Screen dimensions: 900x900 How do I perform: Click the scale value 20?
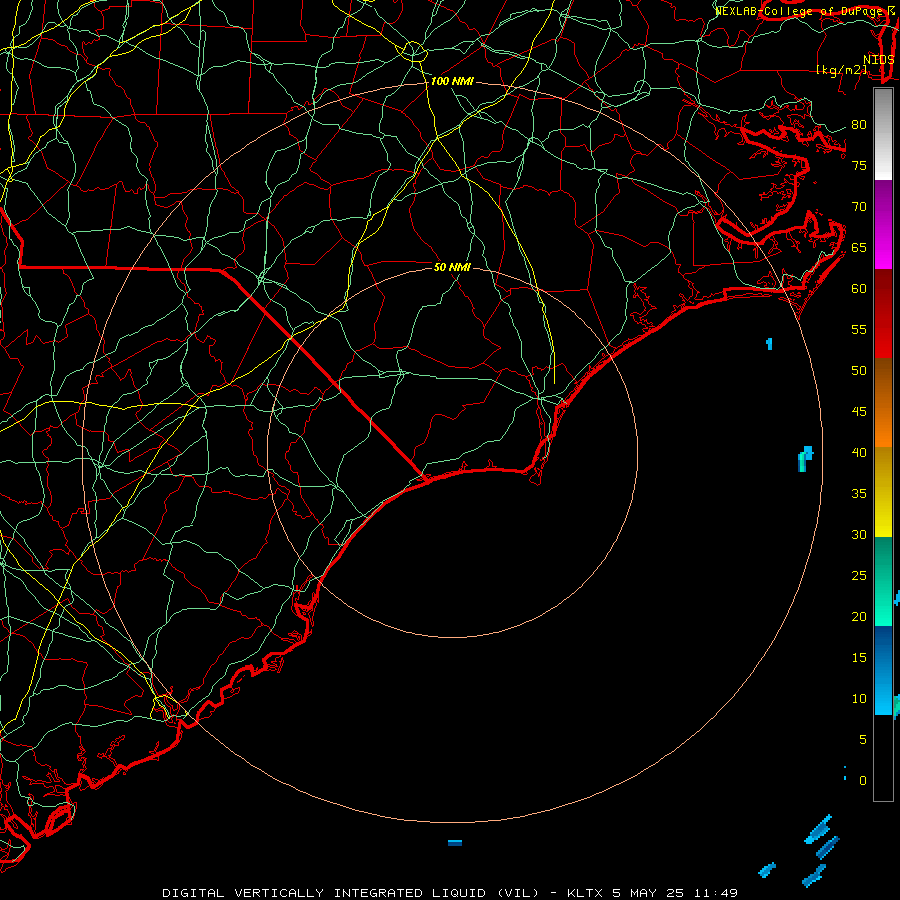click(x=859, y=616)
